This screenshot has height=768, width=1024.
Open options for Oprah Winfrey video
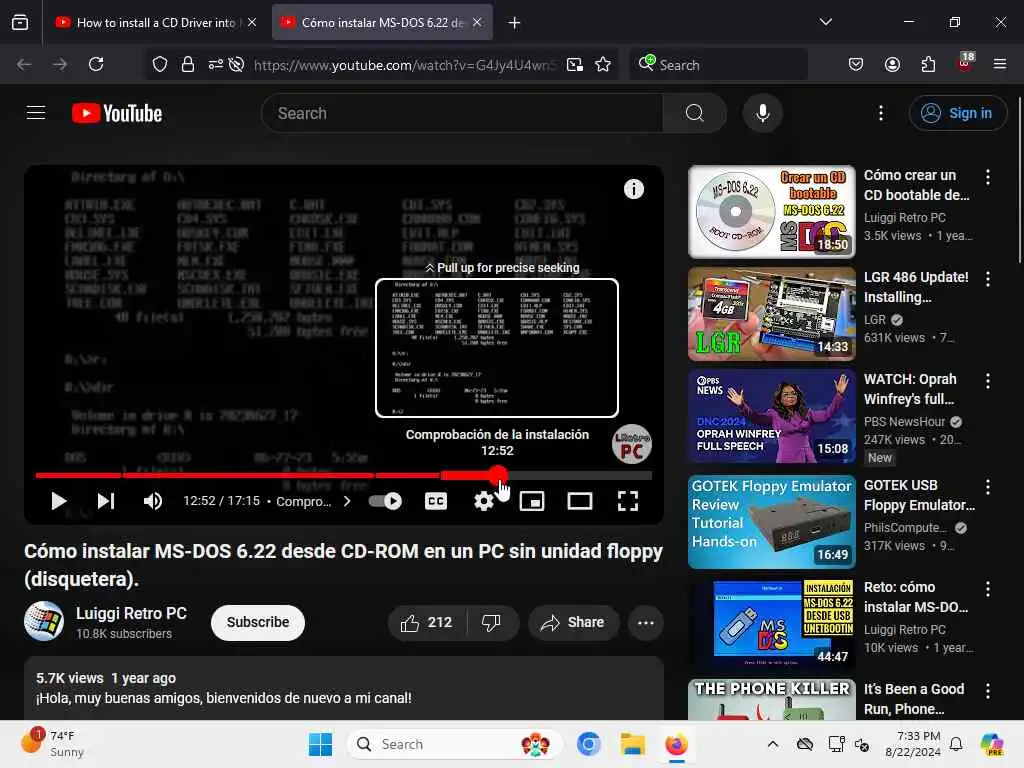pyautogui.click(x=987, y=381)
